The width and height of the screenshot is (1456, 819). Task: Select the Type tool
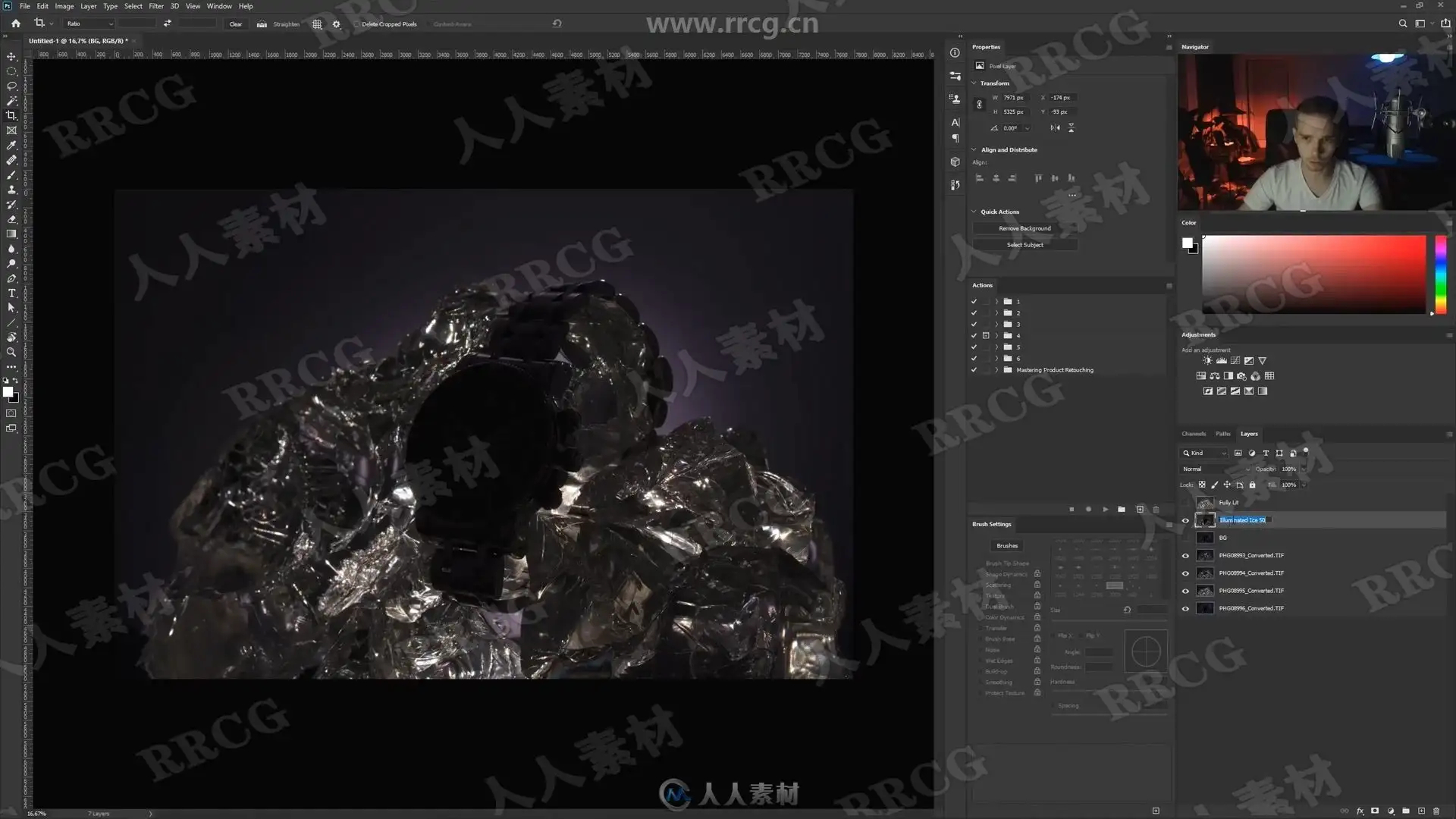(x=11, y=293)
